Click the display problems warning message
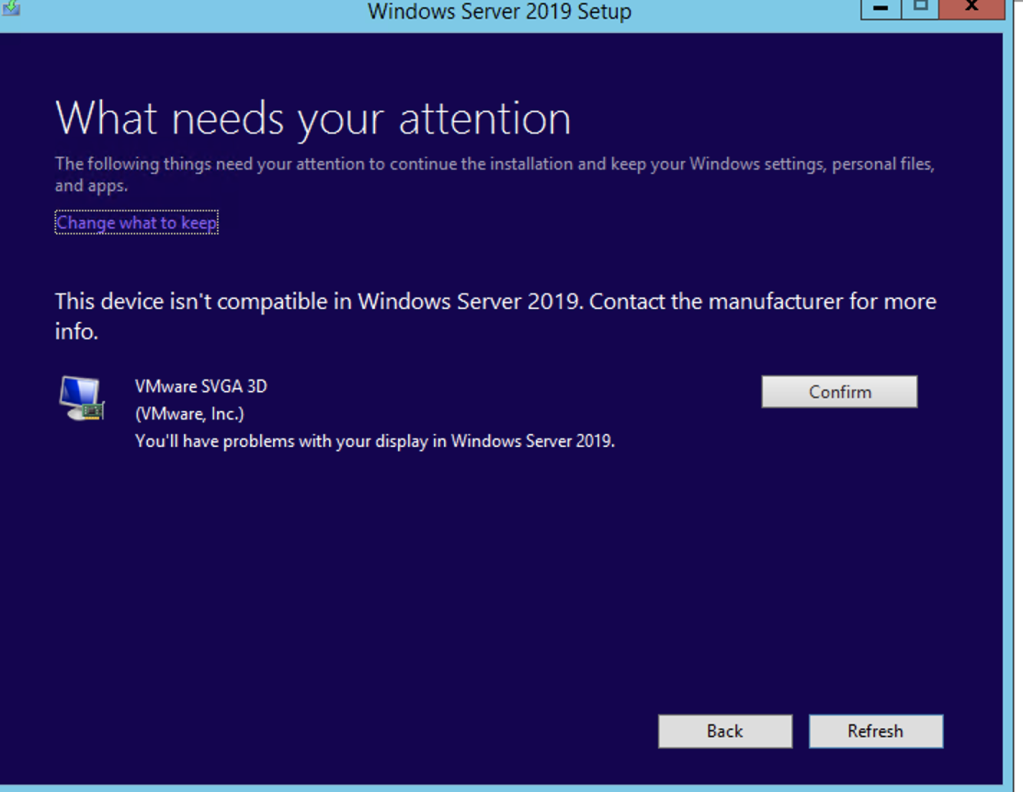Image resolution: width=1023 pixels, height=792 pixels. [374, 441]
